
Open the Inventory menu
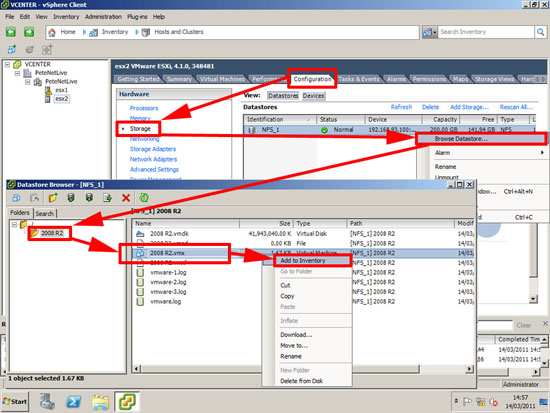click(x=66, y=17)
